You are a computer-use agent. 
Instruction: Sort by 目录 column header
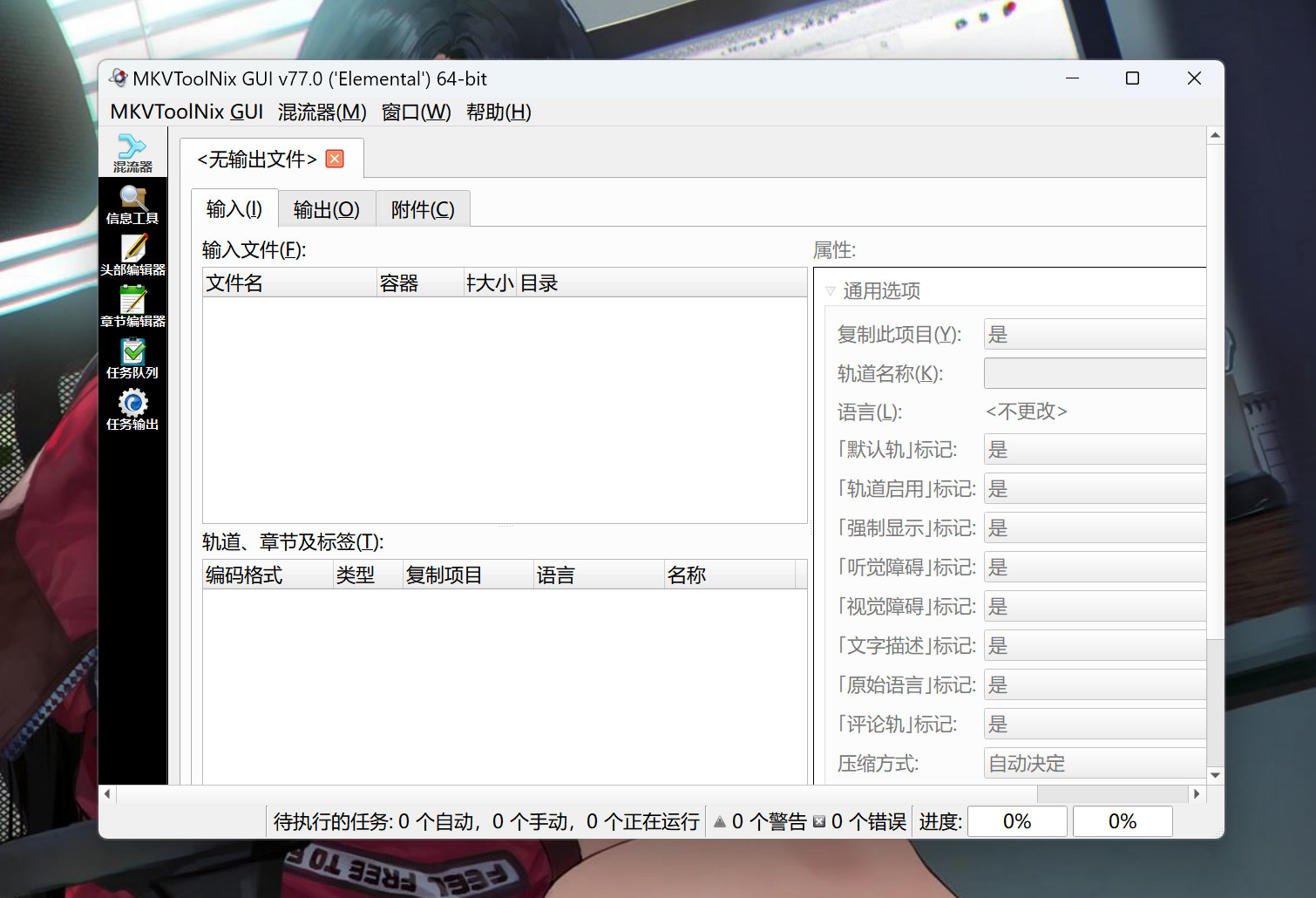coord(661,282)
